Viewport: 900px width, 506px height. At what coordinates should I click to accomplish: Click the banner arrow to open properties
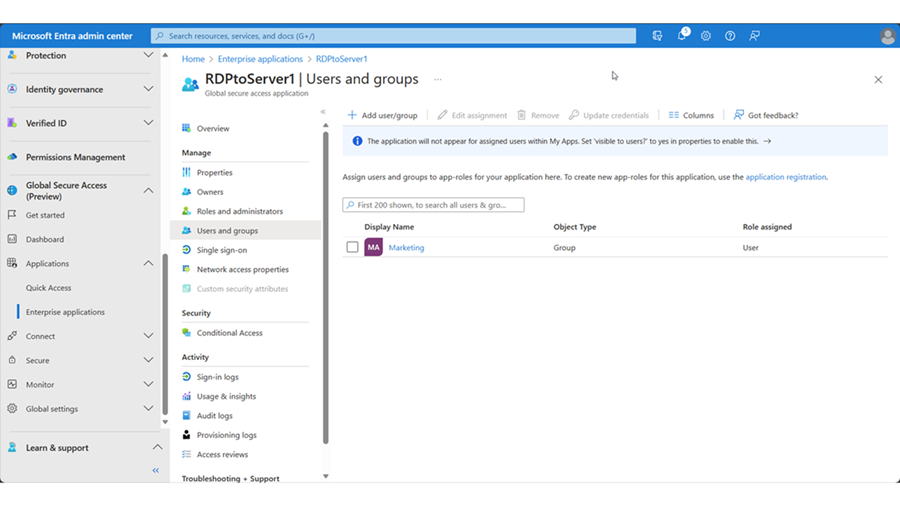point(767,141)
